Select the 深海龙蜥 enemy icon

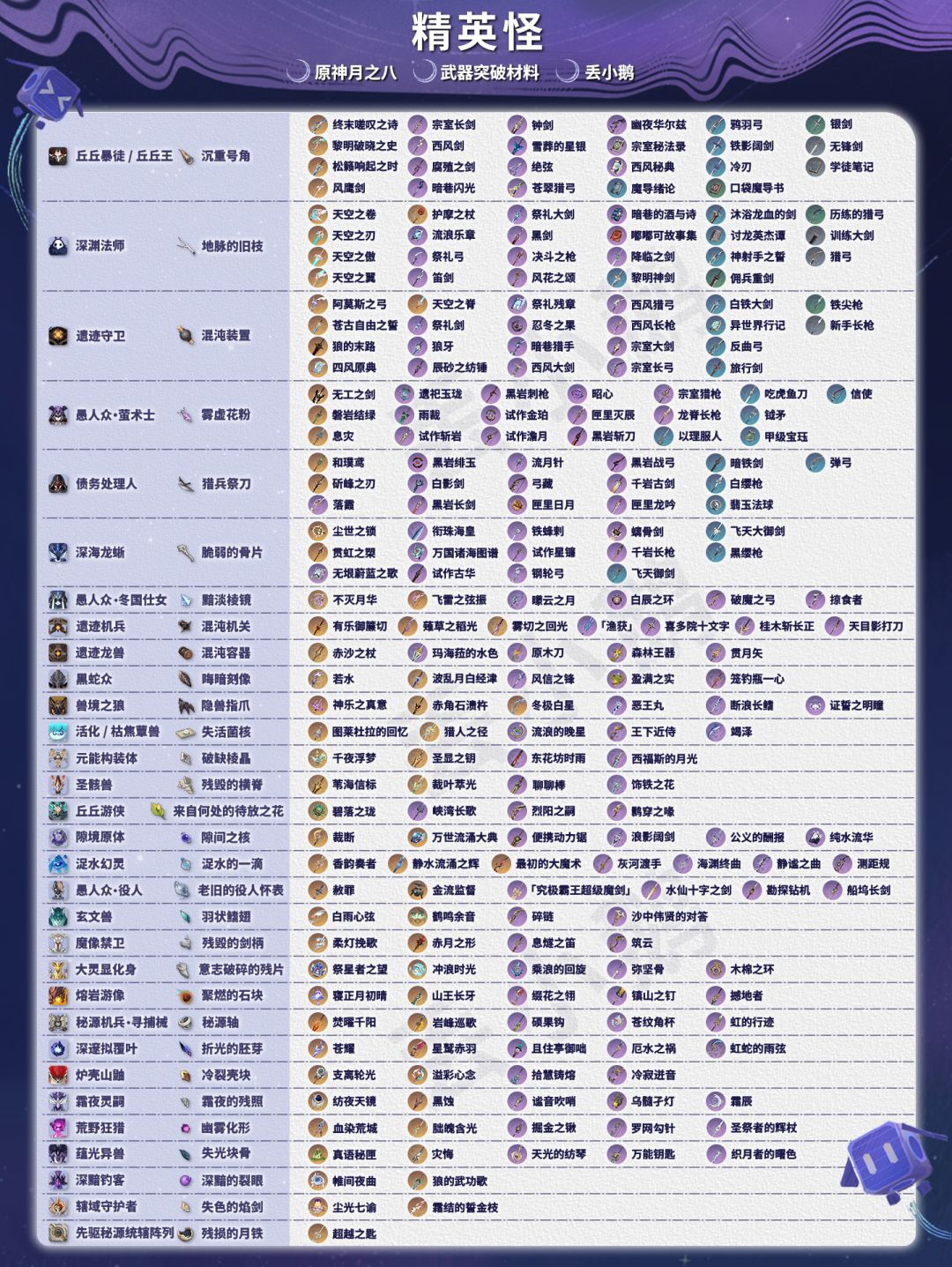click(x=58, y=552)
